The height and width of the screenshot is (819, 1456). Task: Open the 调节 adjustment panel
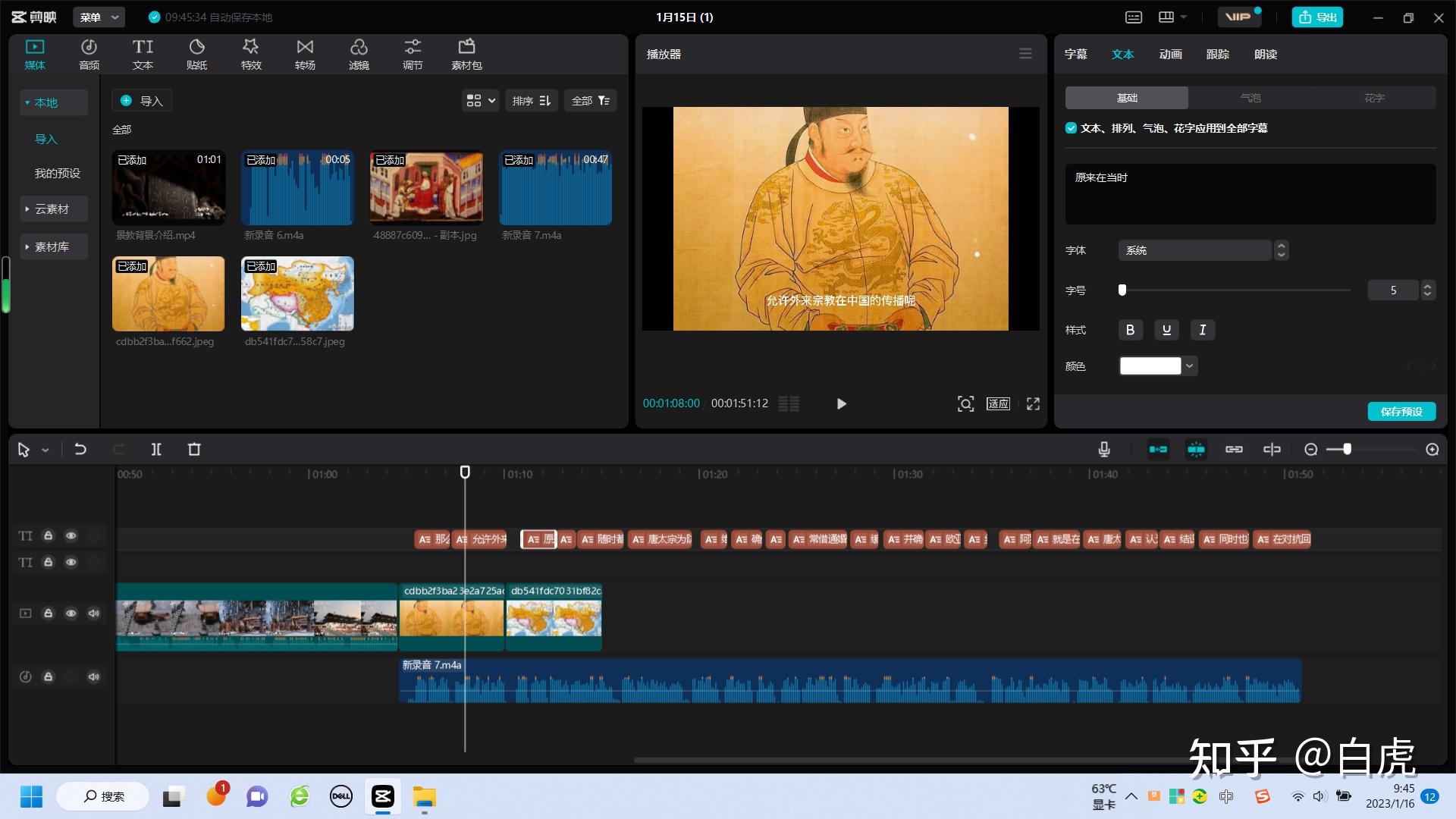(413, 55)
